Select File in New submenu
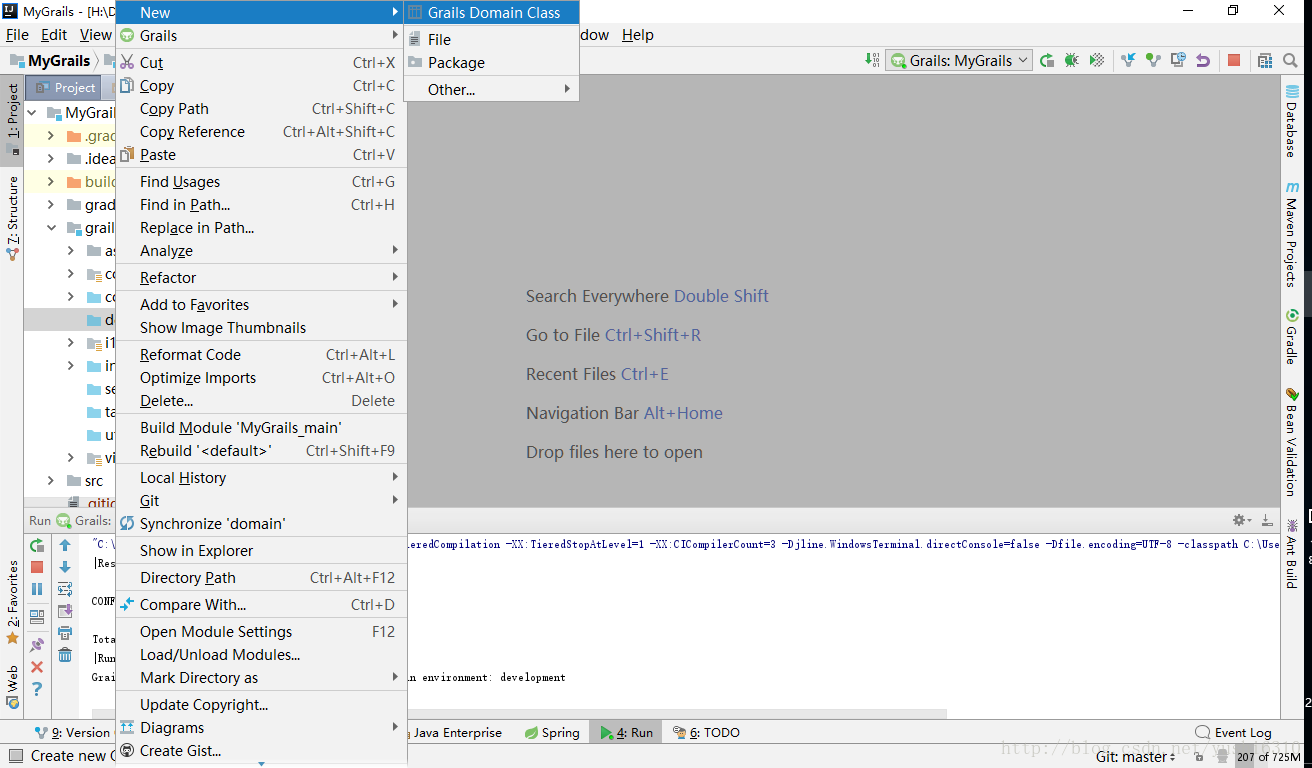The image size is (1312, 768). click(x=491, y=39)
